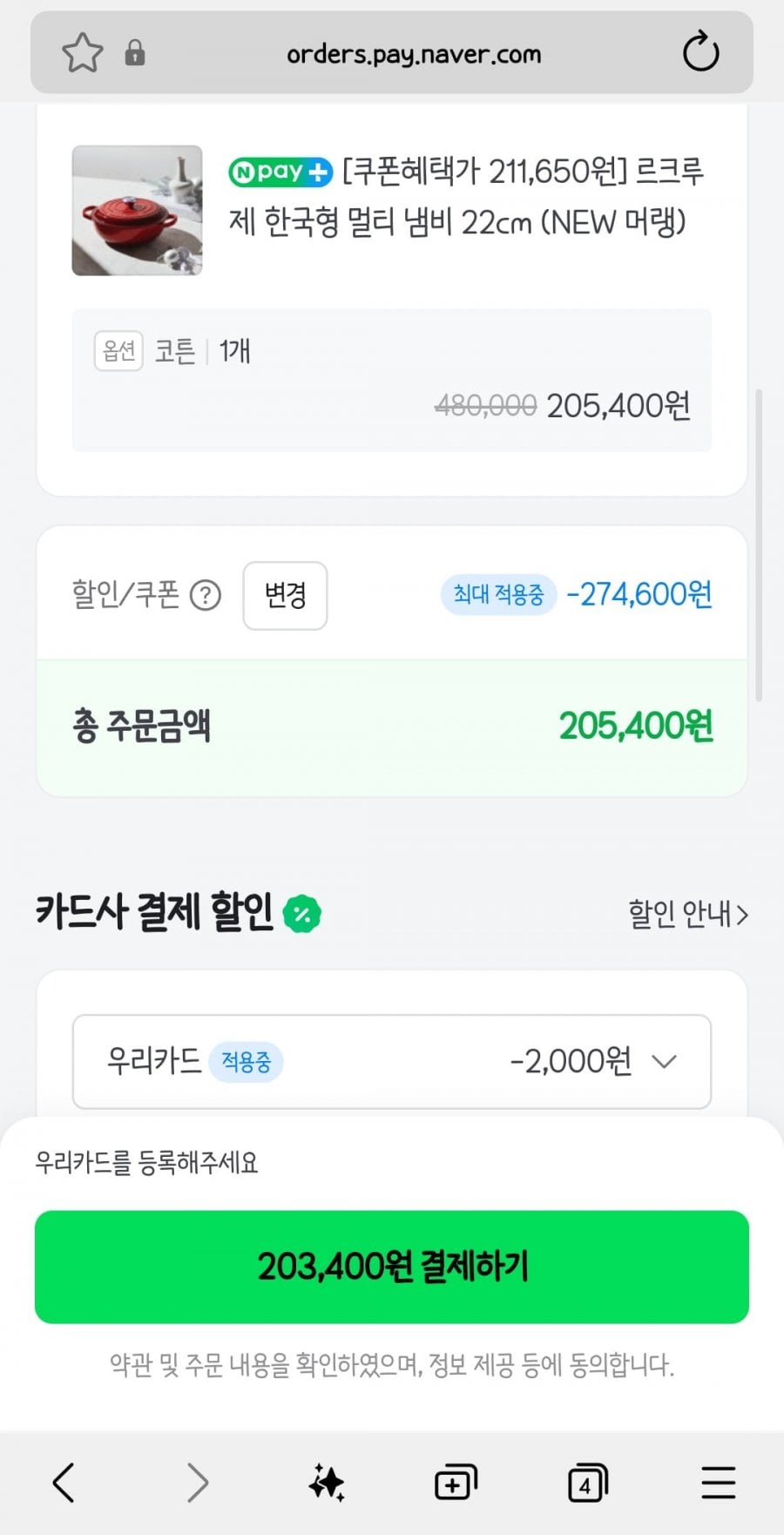
Task: Click the 변경 coupon change button
Action: [285, 596]
